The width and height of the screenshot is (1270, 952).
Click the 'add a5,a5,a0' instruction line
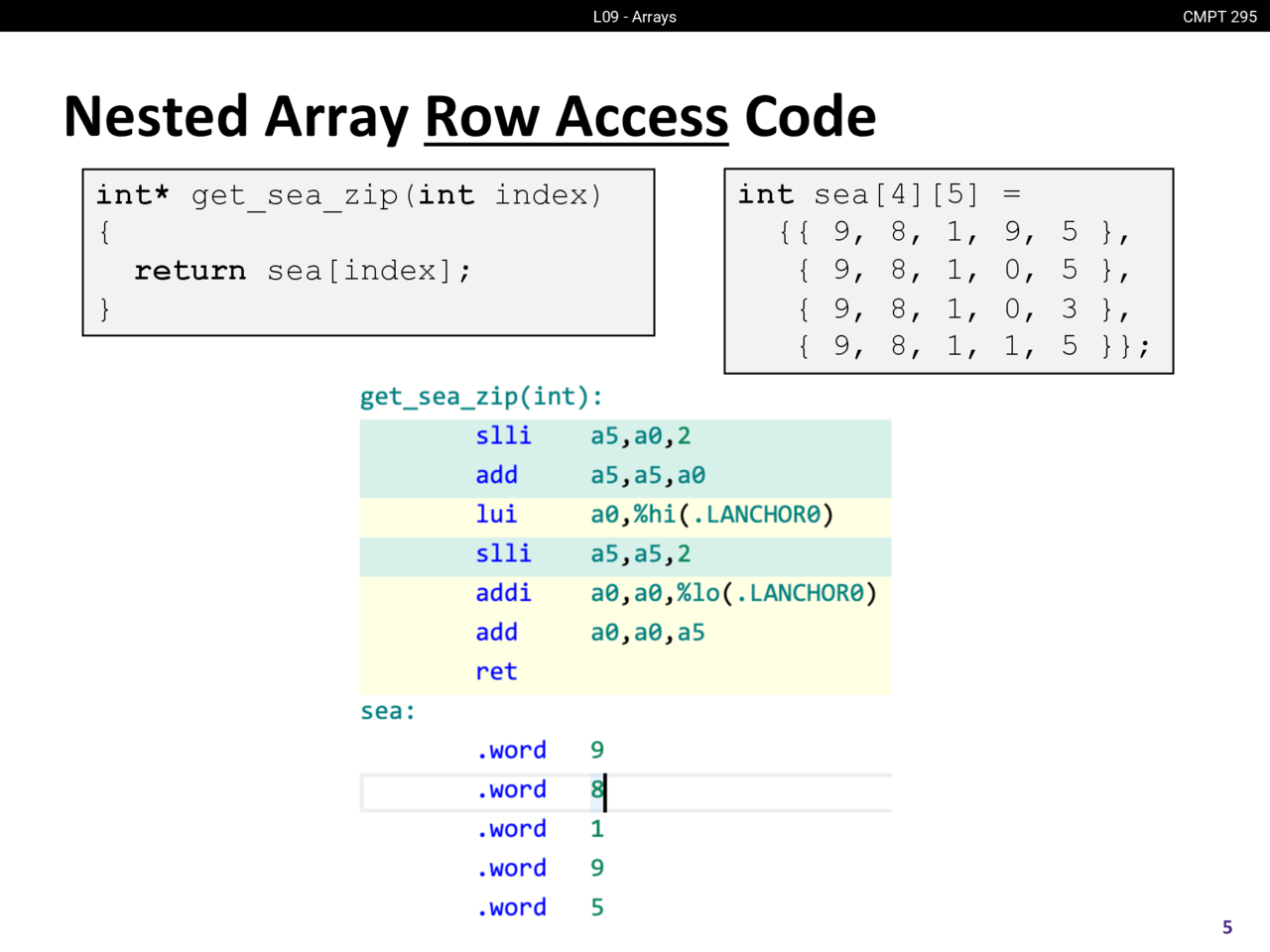click(589, 476)
